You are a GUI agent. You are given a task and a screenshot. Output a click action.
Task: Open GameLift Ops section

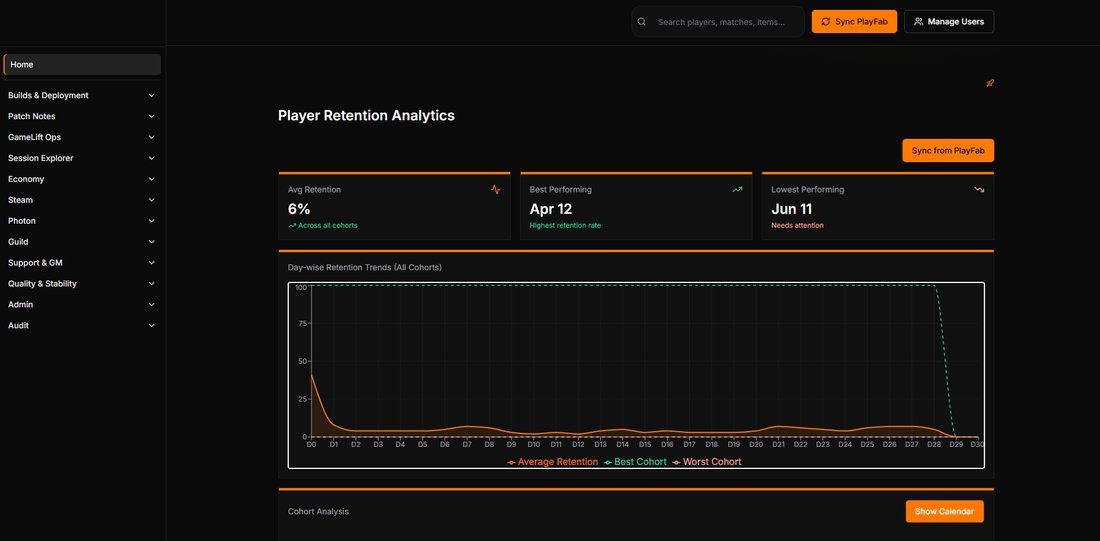coord(82,138)
